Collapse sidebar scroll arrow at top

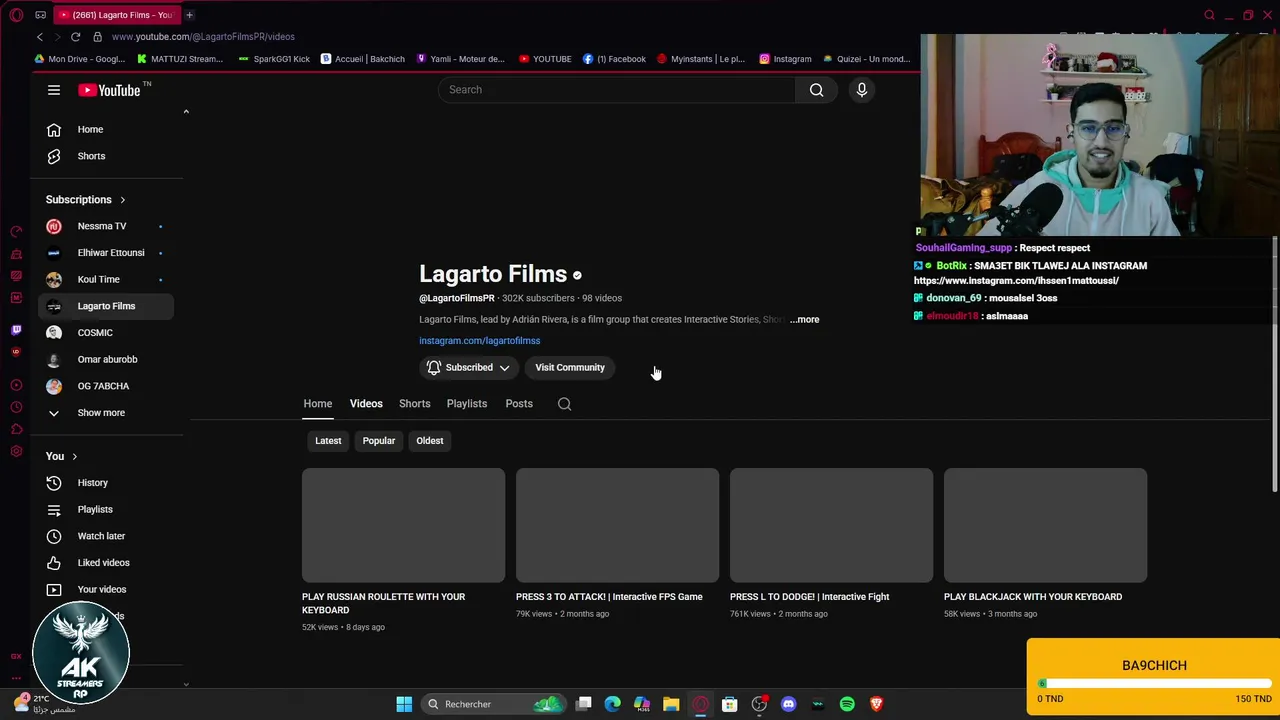186,111
